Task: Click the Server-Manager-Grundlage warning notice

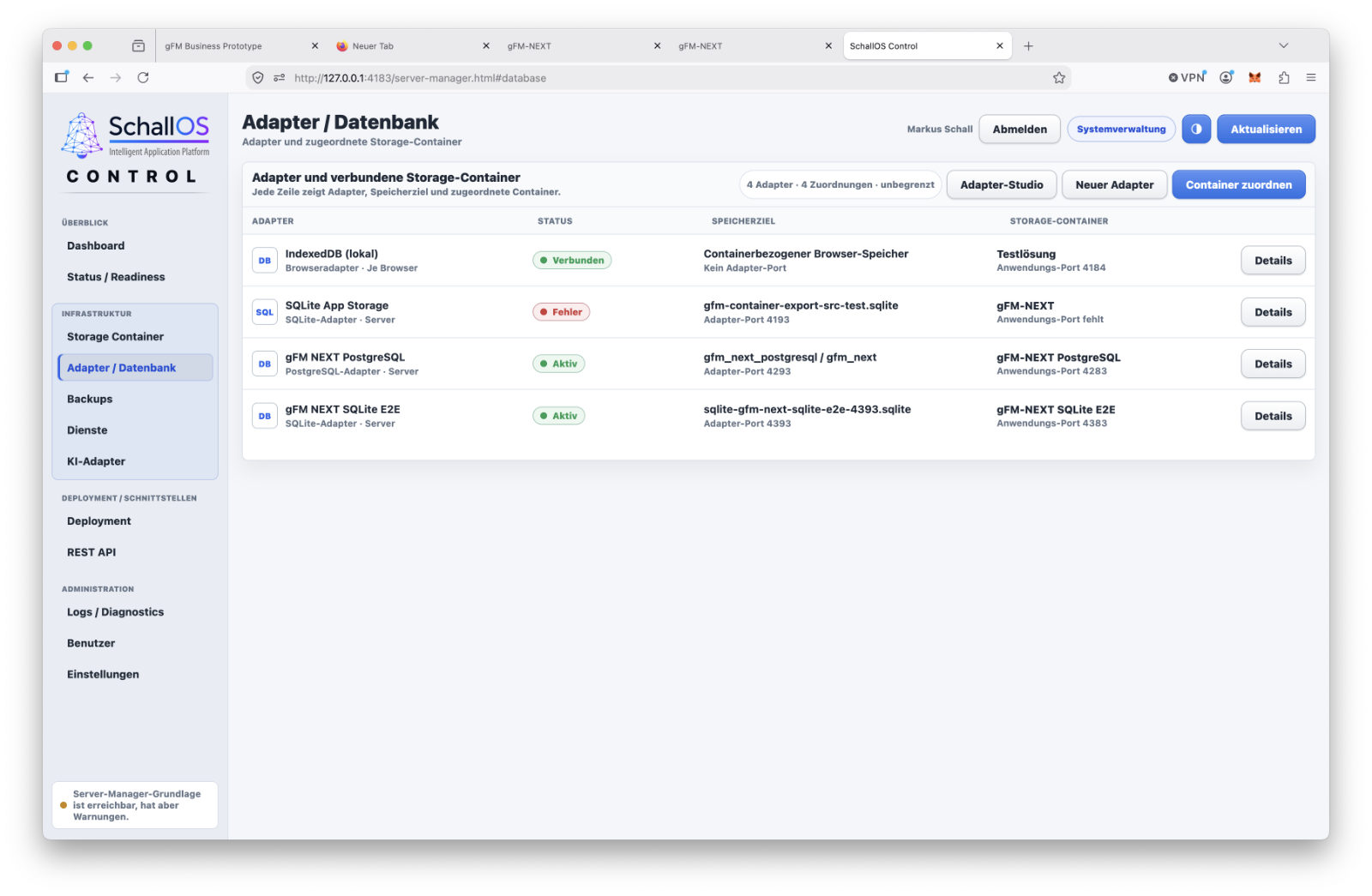Action: (x=135, y=805)
